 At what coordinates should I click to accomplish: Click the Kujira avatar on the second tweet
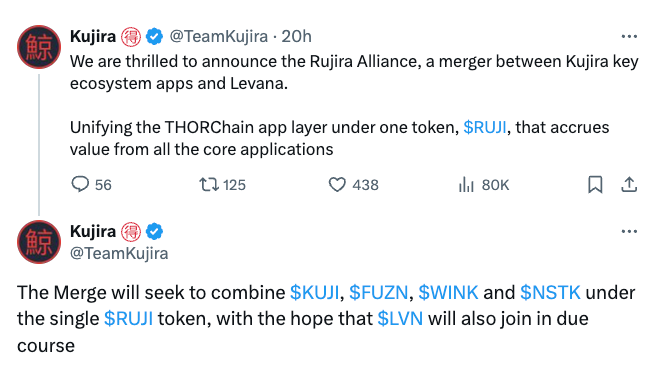click(x=39, y=242)
